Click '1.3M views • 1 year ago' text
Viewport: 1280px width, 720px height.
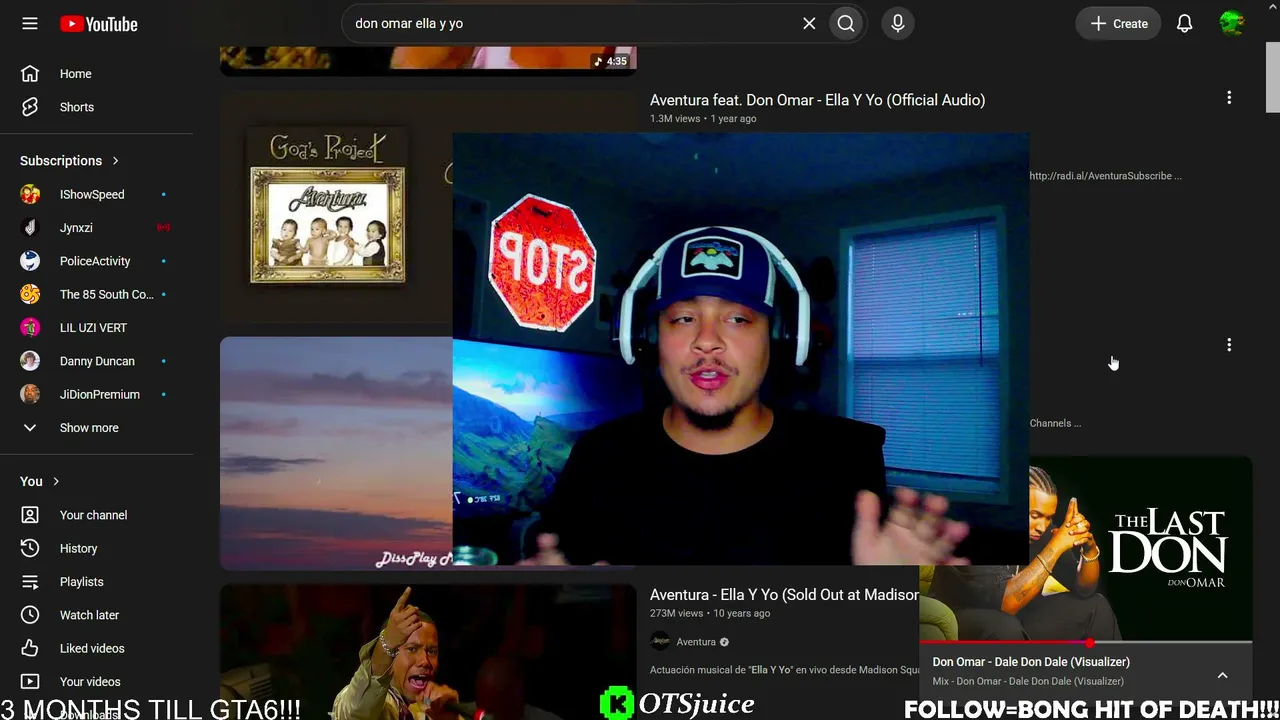[703, 119]
